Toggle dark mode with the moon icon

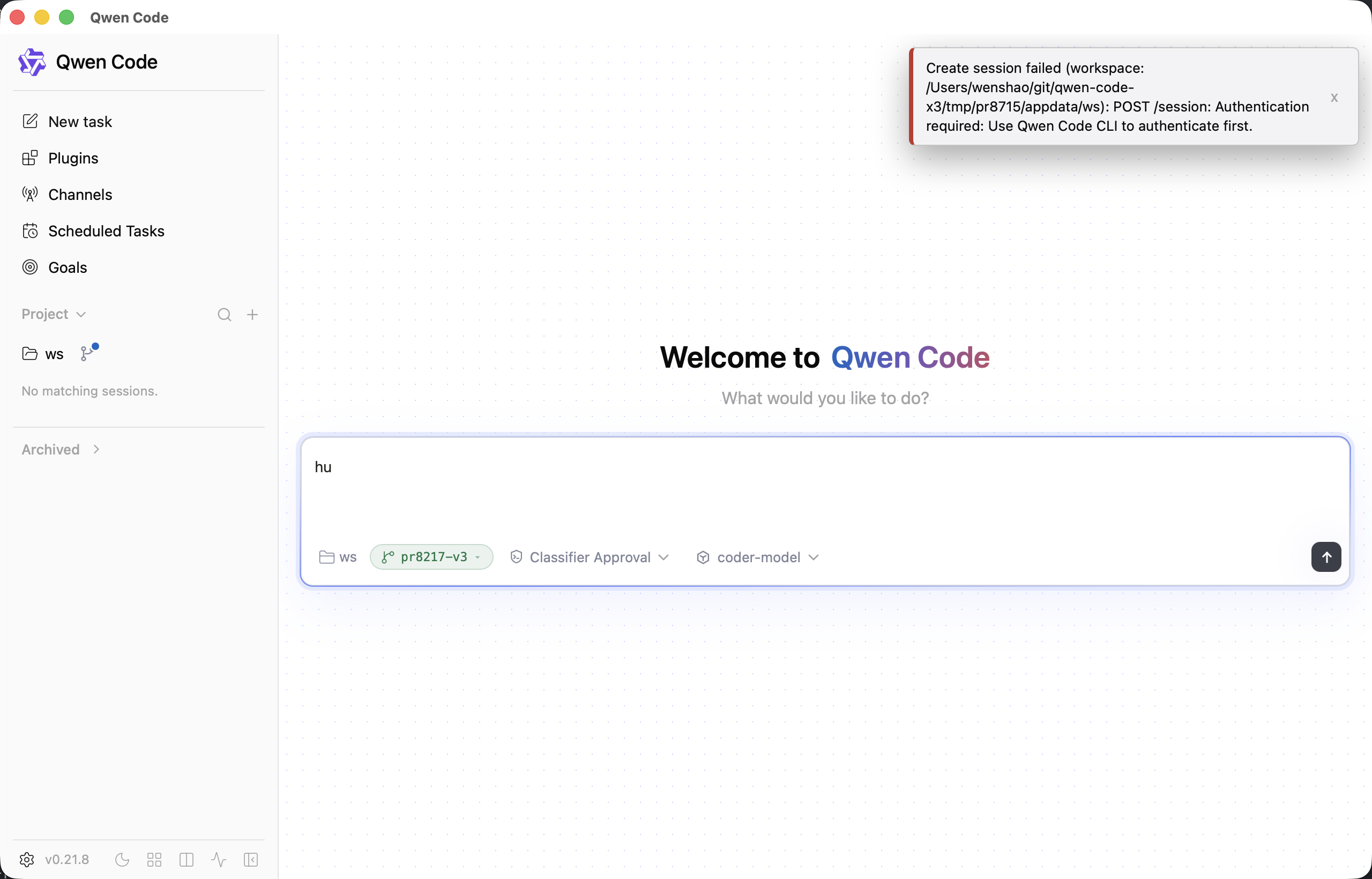(122, 860)
